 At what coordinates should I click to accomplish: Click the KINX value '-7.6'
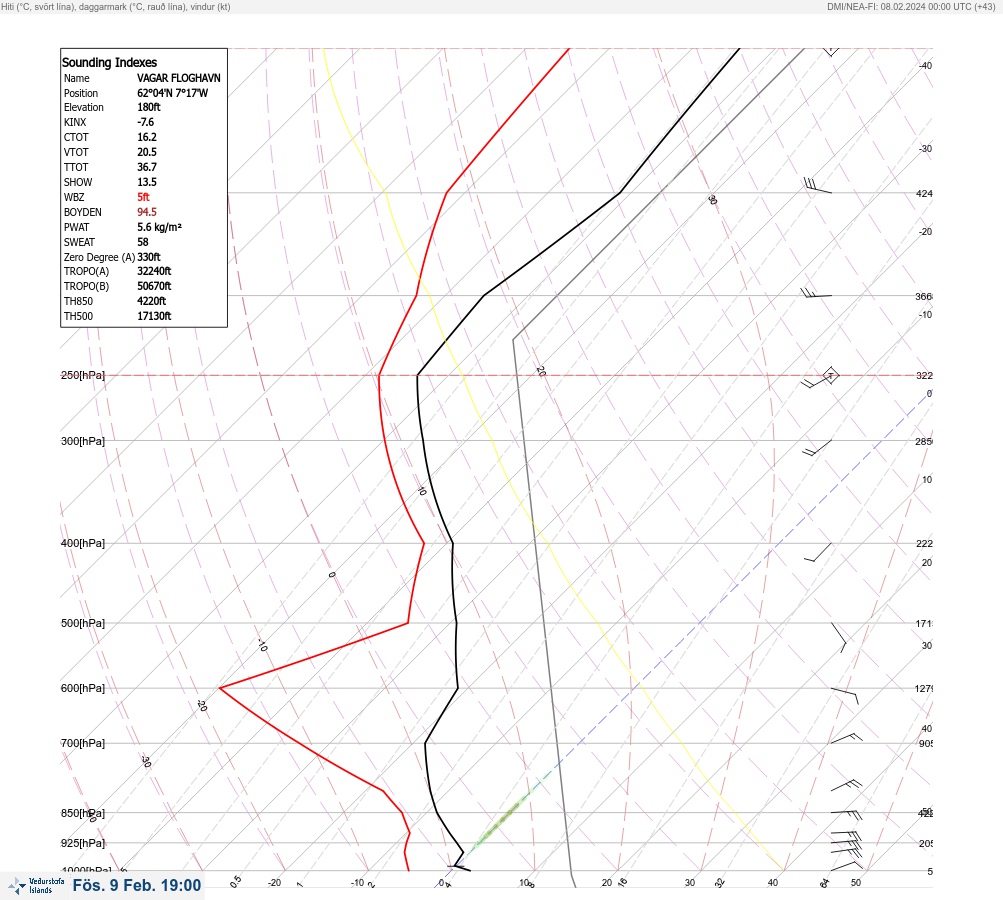click(145, 122)
